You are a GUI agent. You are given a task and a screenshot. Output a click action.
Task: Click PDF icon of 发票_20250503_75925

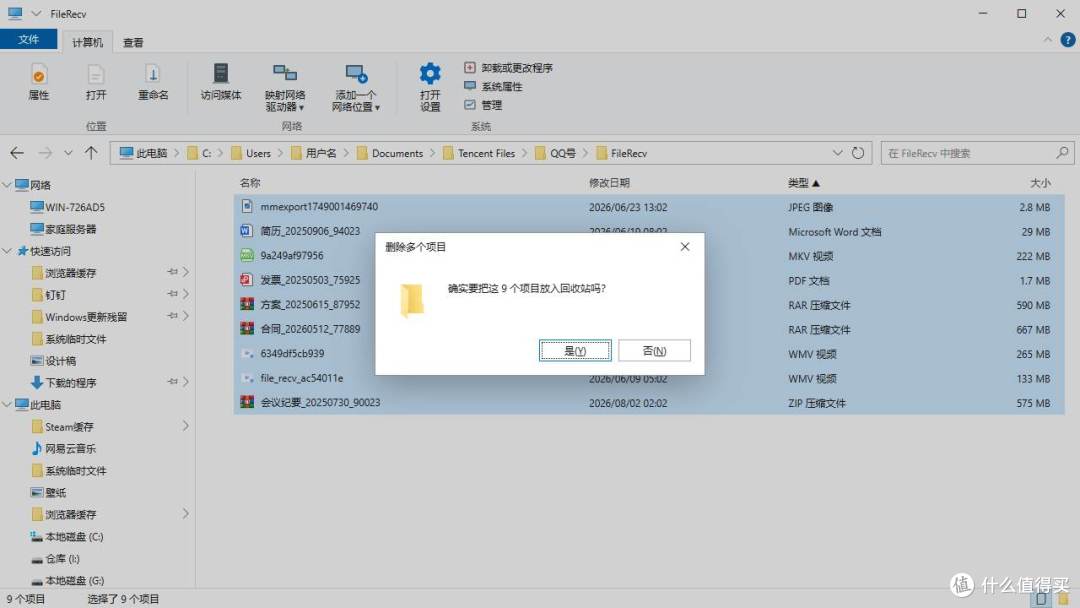[x=247, y=280]
